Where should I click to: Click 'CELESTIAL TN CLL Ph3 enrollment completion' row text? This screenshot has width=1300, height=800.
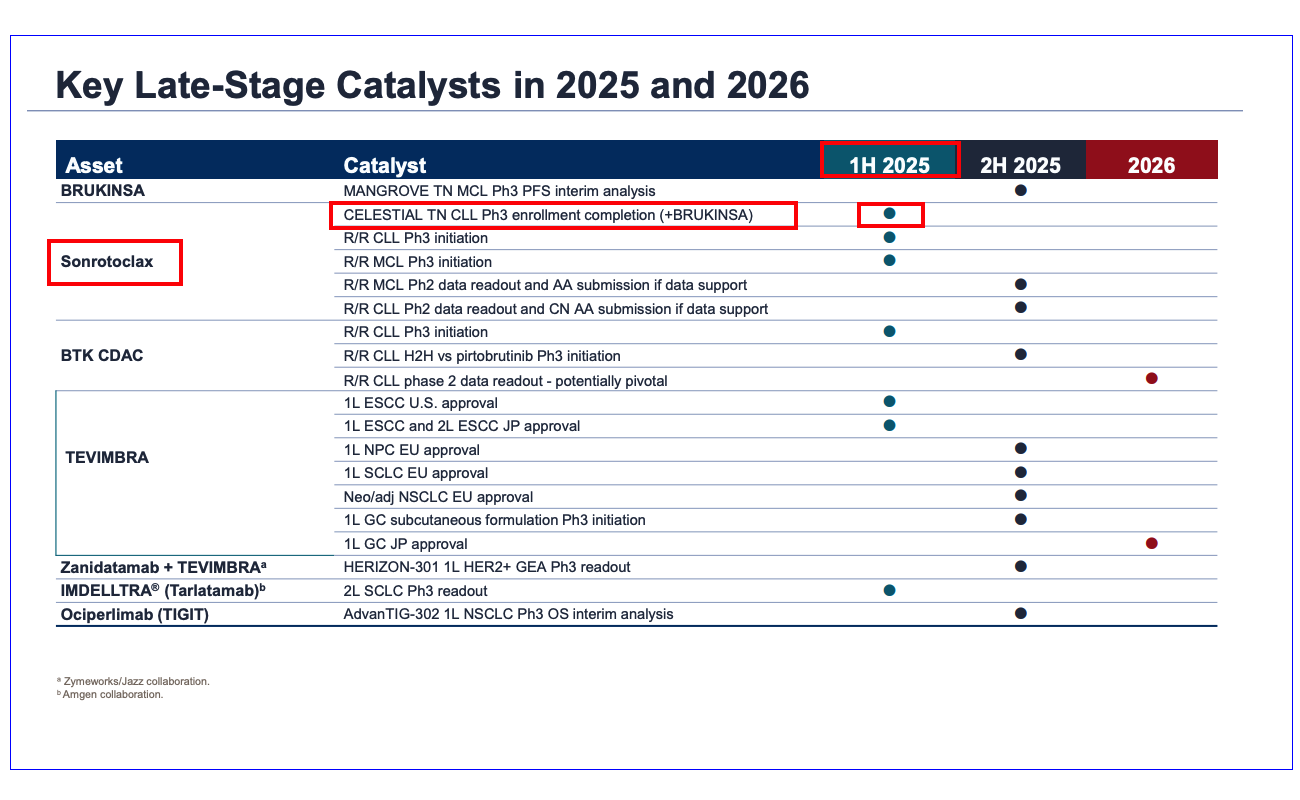click(548, 215)
